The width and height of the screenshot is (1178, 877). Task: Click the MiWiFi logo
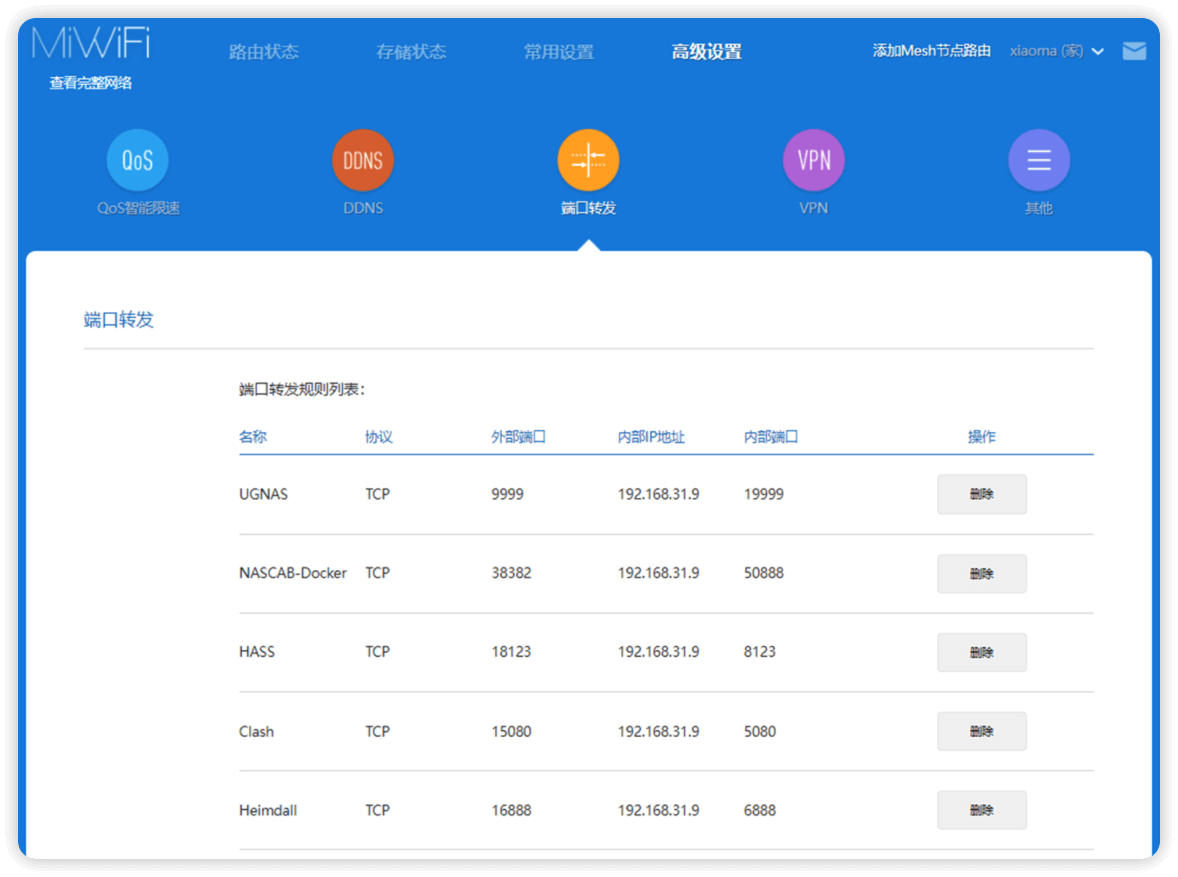[91, 43]
